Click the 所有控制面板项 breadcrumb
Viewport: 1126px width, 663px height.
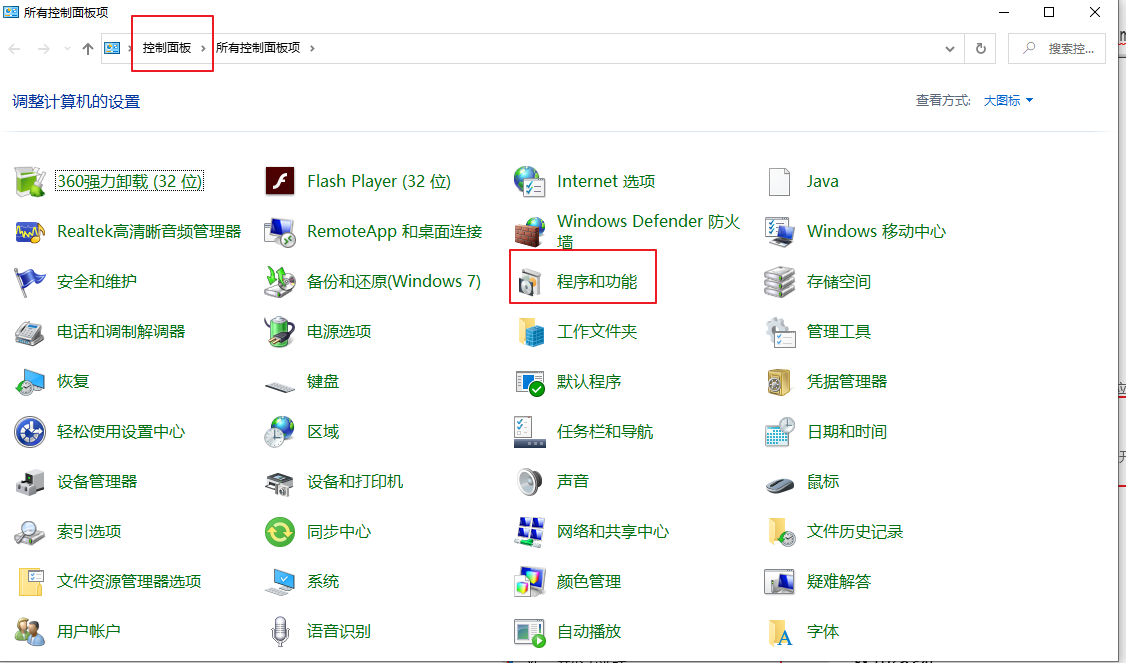pyautogui.click(x=258, y=48)
